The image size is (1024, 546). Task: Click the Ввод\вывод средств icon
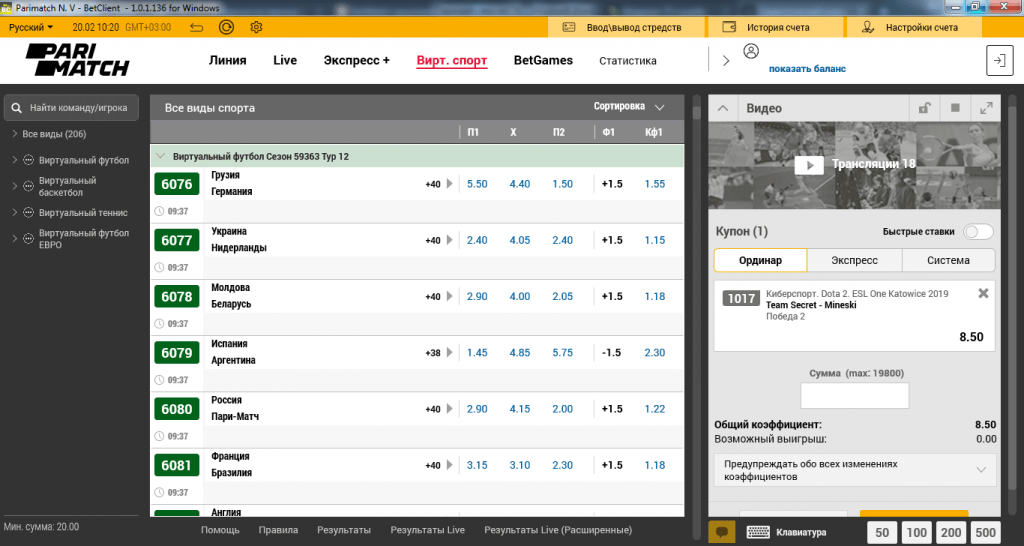coord(569,27)
